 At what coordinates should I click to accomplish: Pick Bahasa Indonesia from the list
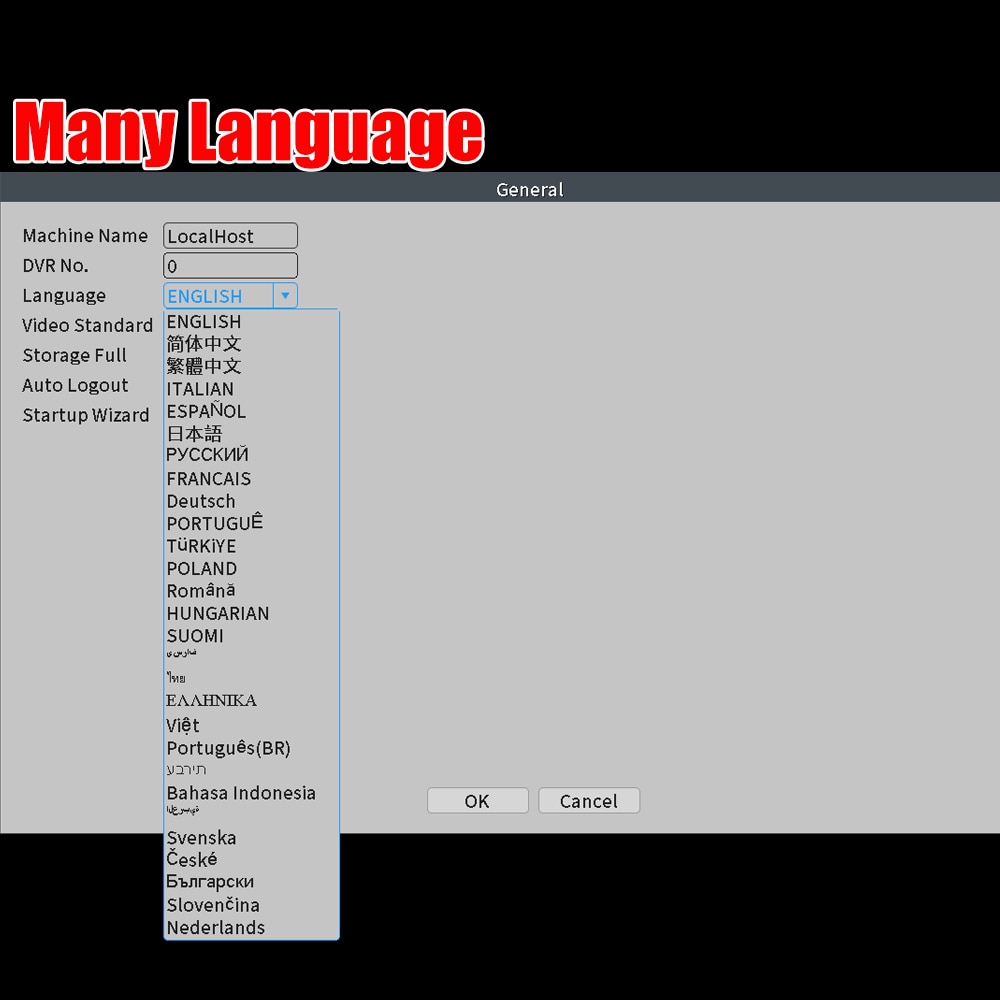pyautogui.click(x=241, y=793)
